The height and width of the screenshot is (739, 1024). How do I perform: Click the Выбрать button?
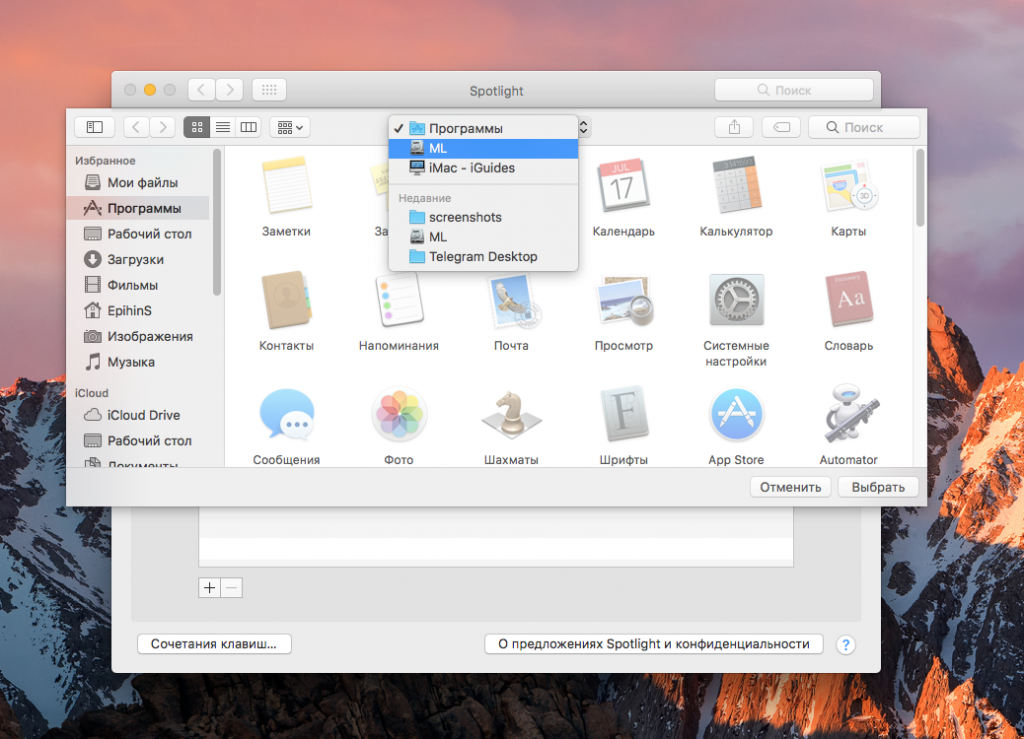878,487
